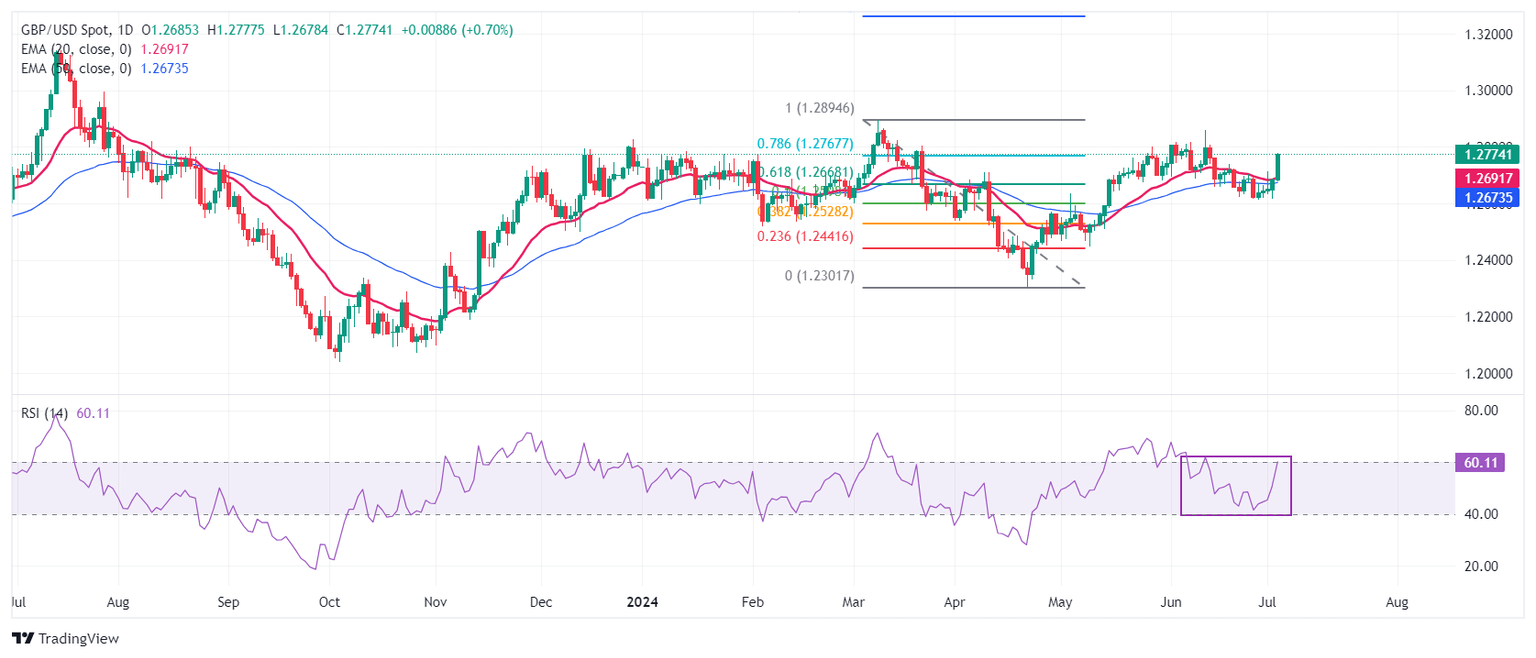The image size is (1536, 658).
Task: Select the GBP/USD Spot symbol title
Action: coord(68,31)
